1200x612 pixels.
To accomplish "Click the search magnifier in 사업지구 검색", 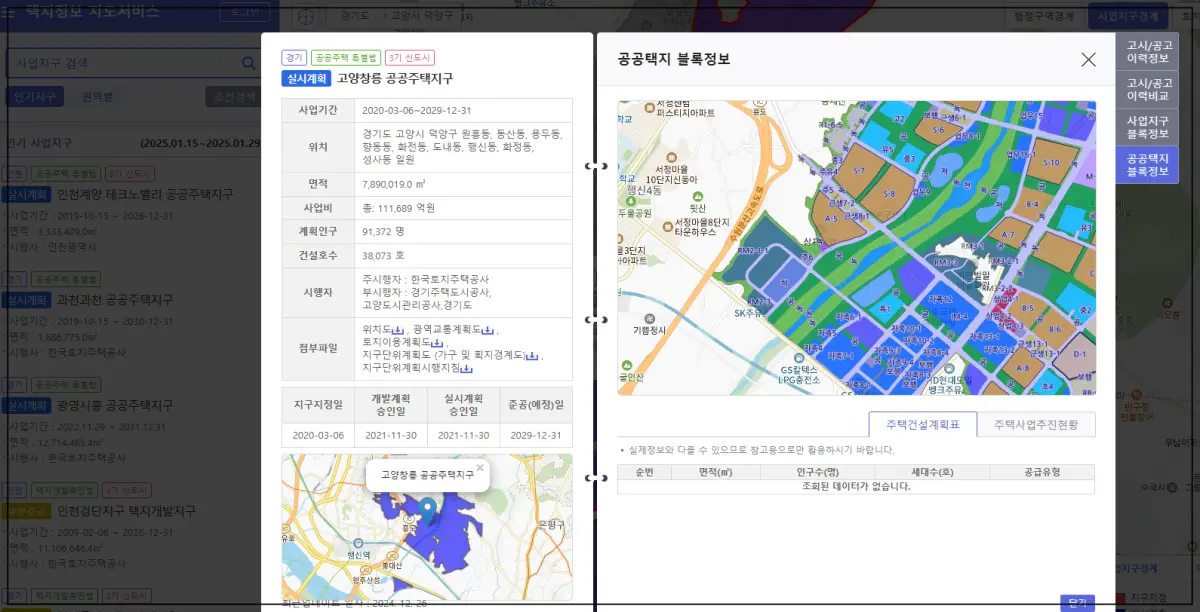I will click(x=249, y=63).
